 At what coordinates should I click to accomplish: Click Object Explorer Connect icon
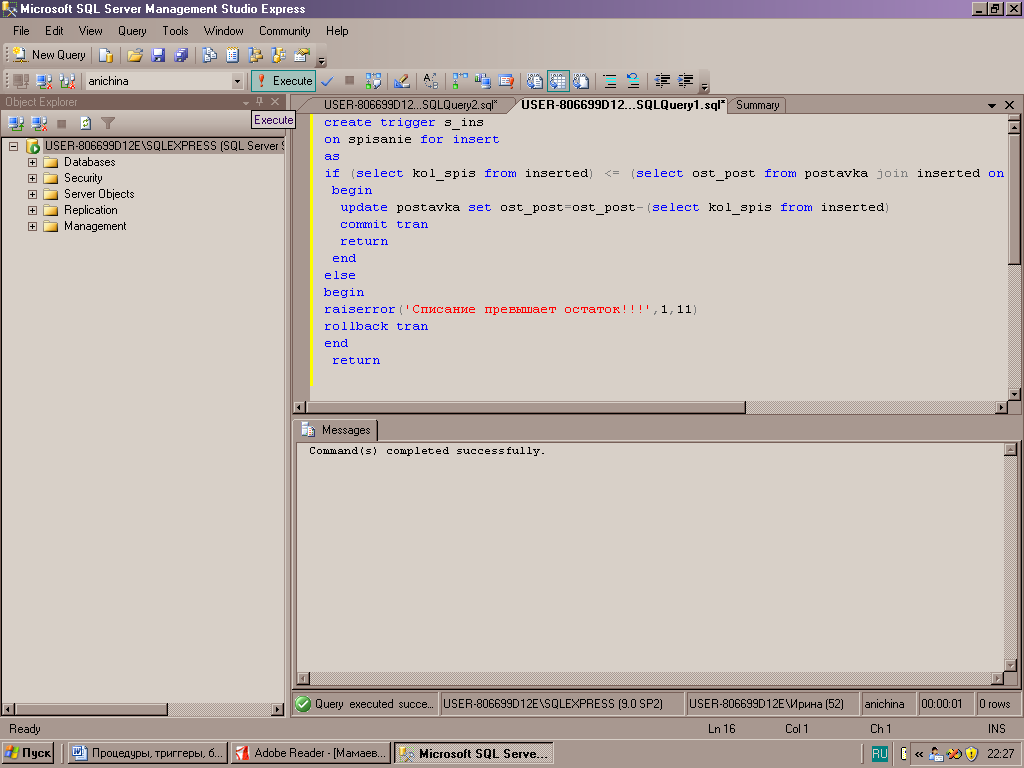pyautogui.click(x=16, y=123)
